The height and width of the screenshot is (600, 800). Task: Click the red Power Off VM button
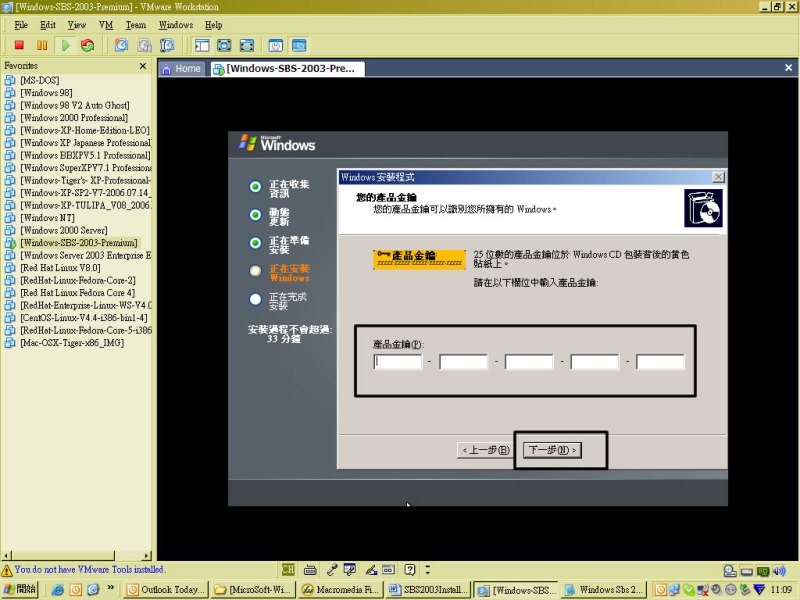(x=19, y=45)
